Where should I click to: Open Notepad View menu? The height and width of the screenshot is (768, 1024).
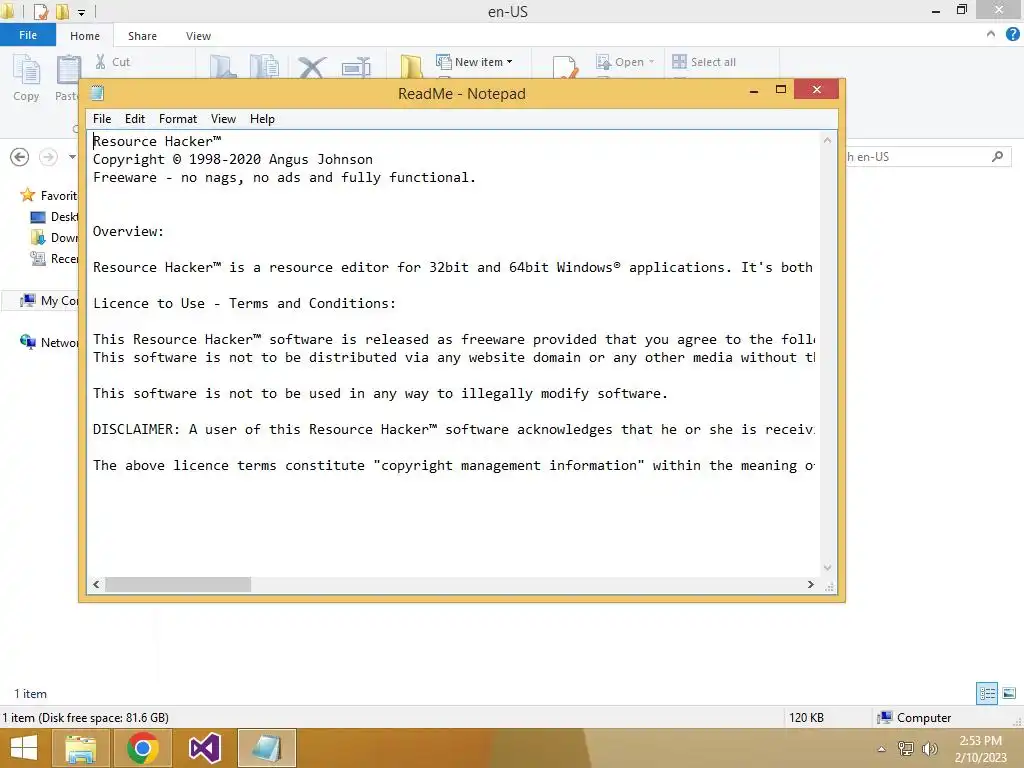coord(223,119)
